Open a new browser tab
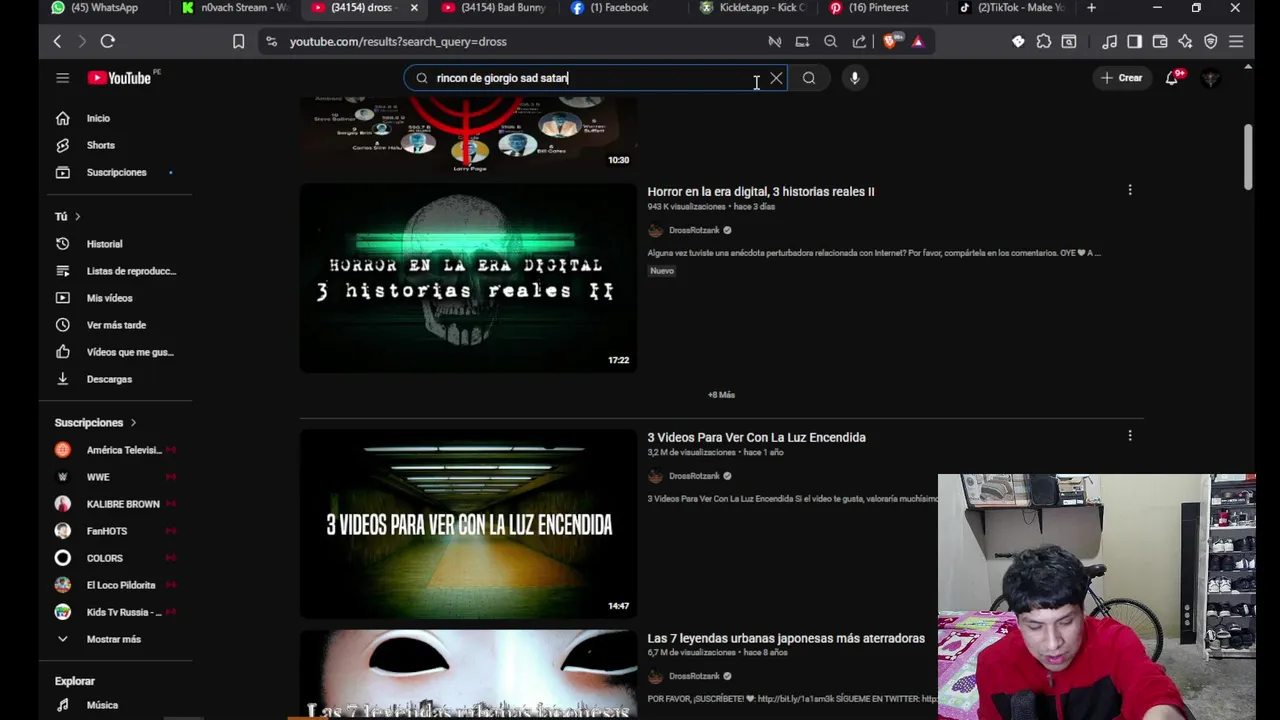 click(1091, 8)
